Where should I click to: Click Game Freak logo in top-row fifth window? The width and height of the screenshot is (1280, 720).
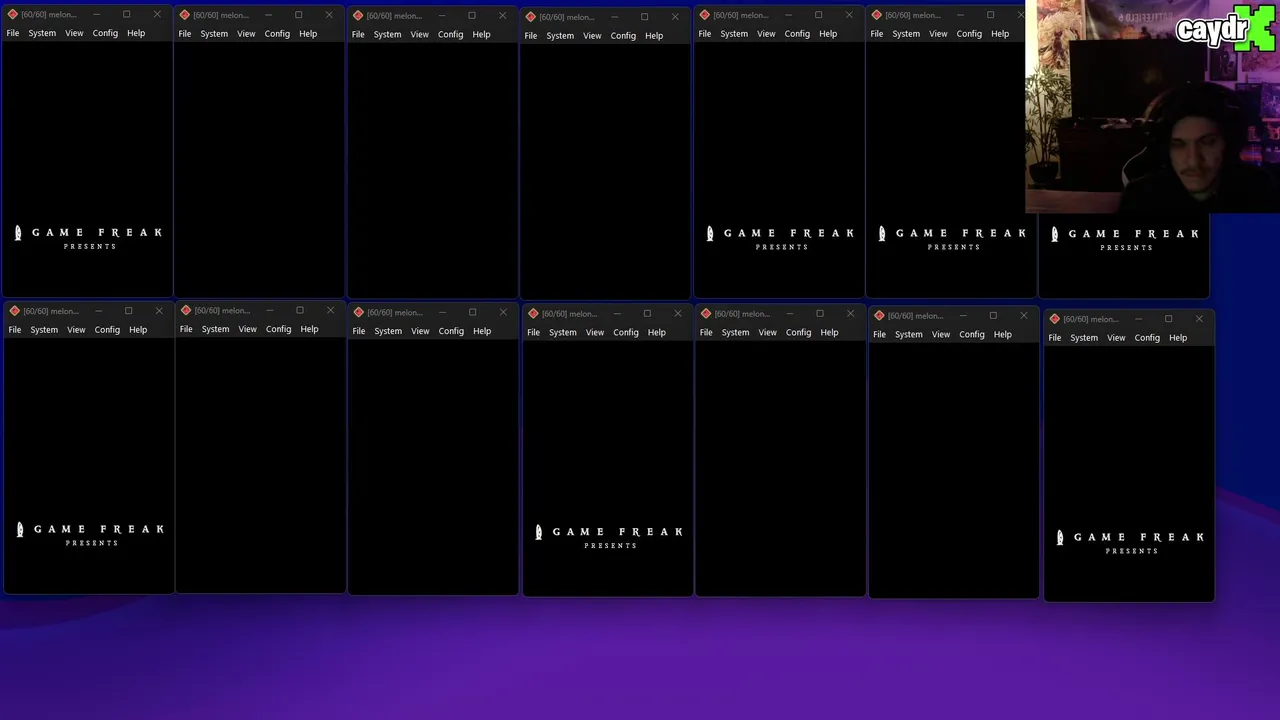click(781, 238)
